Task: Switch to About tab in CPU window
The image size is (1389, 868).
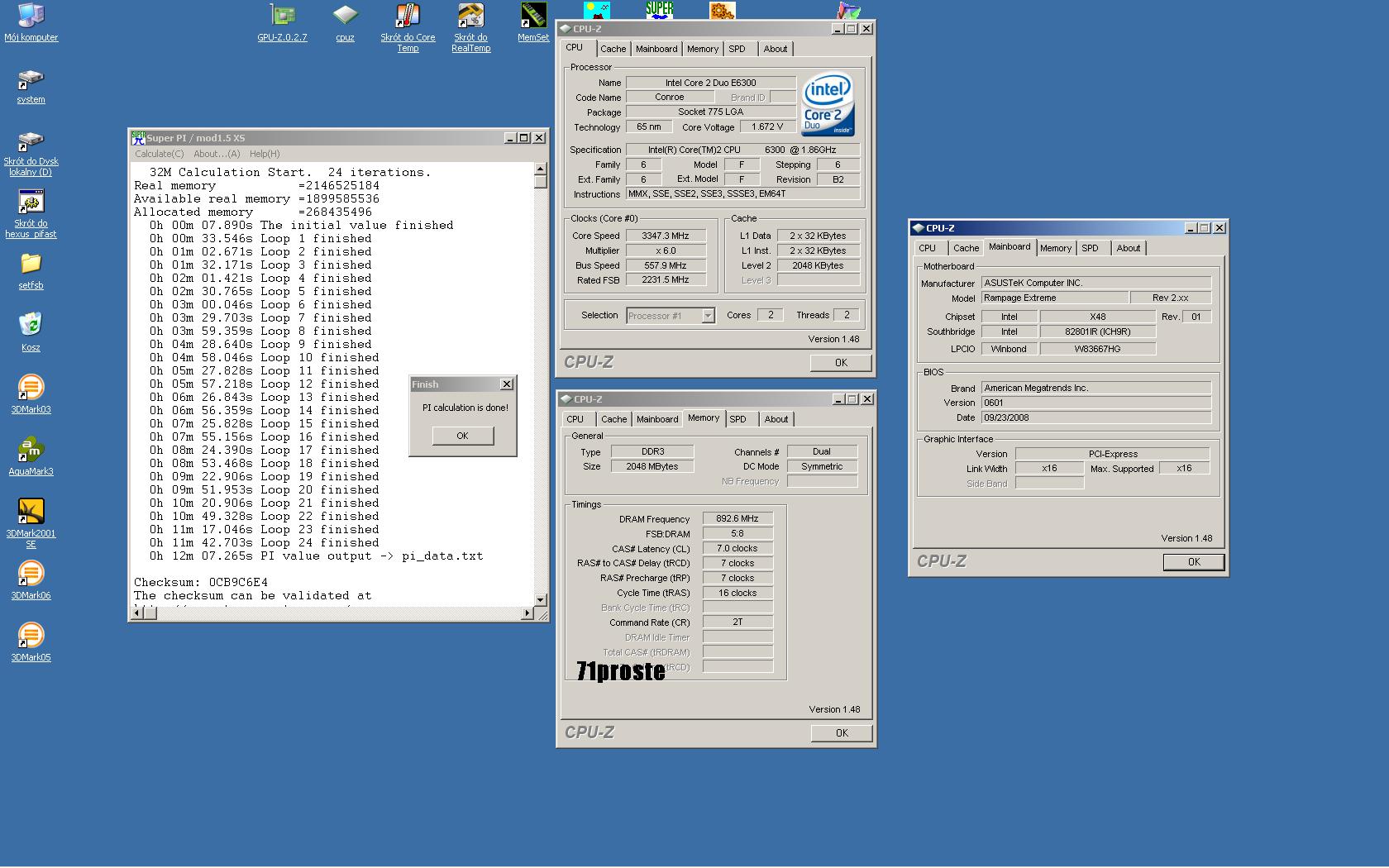Action: 776,49
